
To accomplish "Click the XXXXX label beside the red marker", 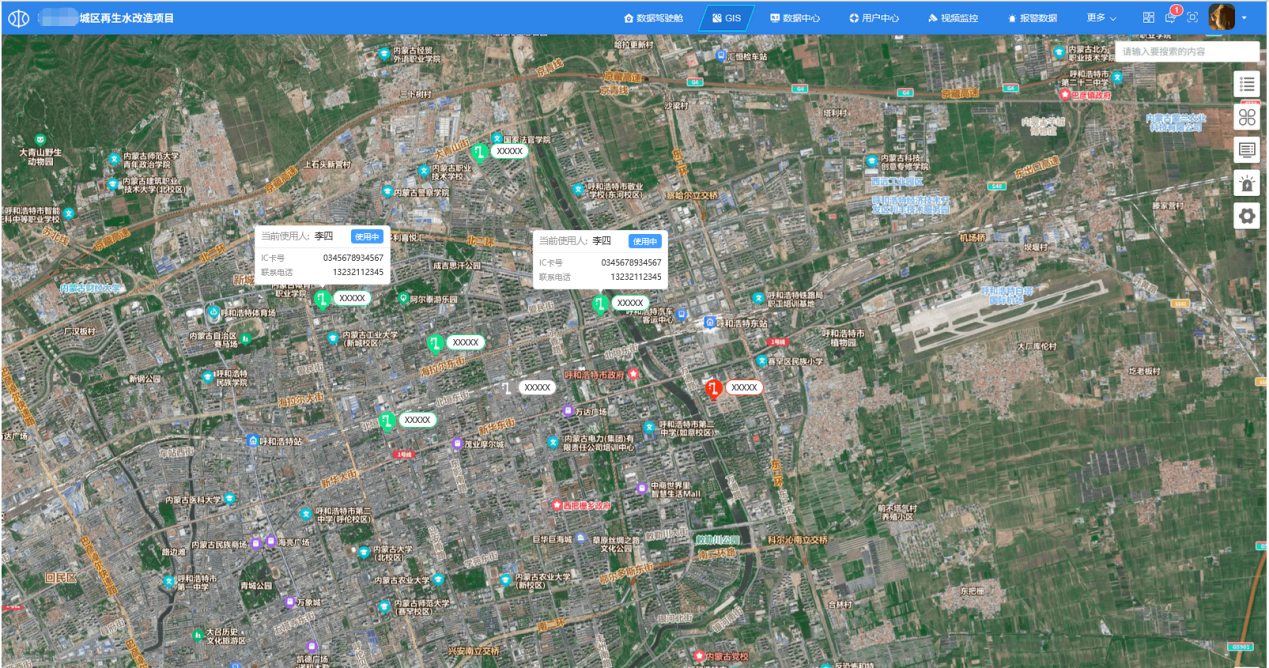I will [744, 387].
